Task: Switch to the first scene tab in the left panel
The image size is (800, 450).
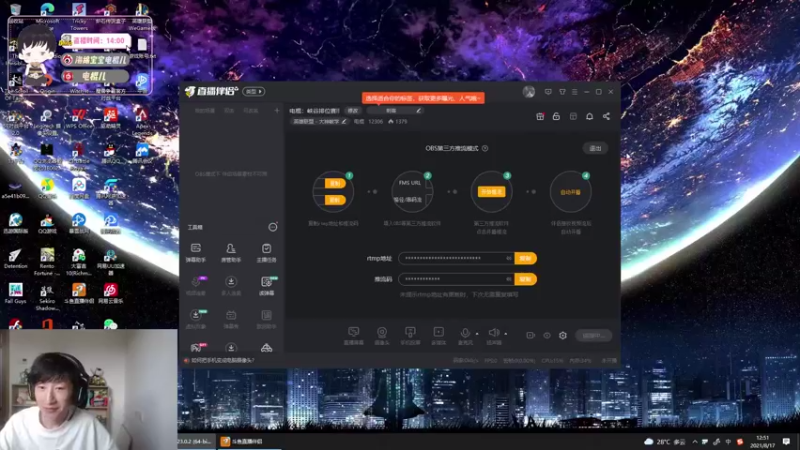Action: 205,111
